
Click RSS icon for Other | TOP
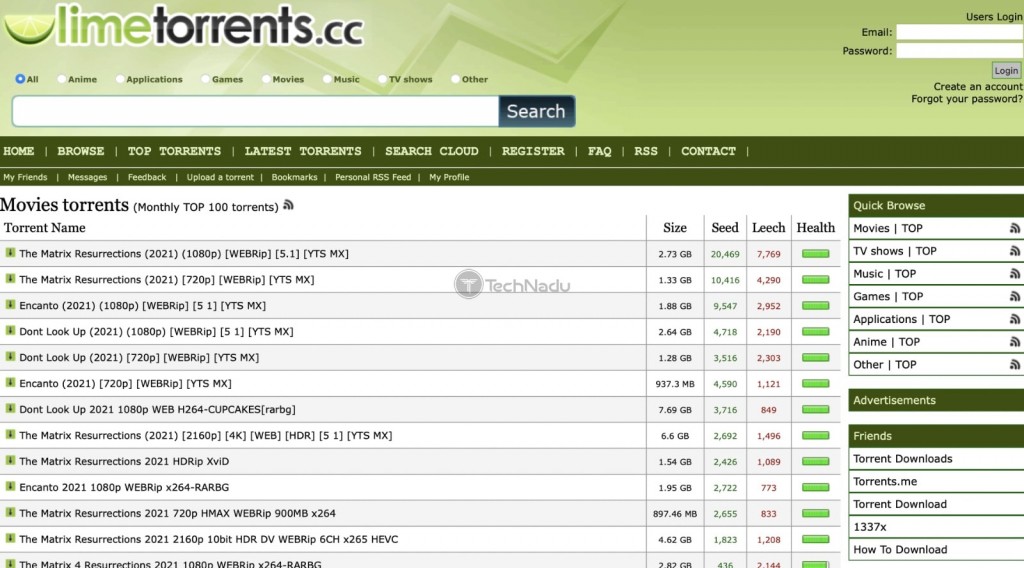(x=1014, y=364)
